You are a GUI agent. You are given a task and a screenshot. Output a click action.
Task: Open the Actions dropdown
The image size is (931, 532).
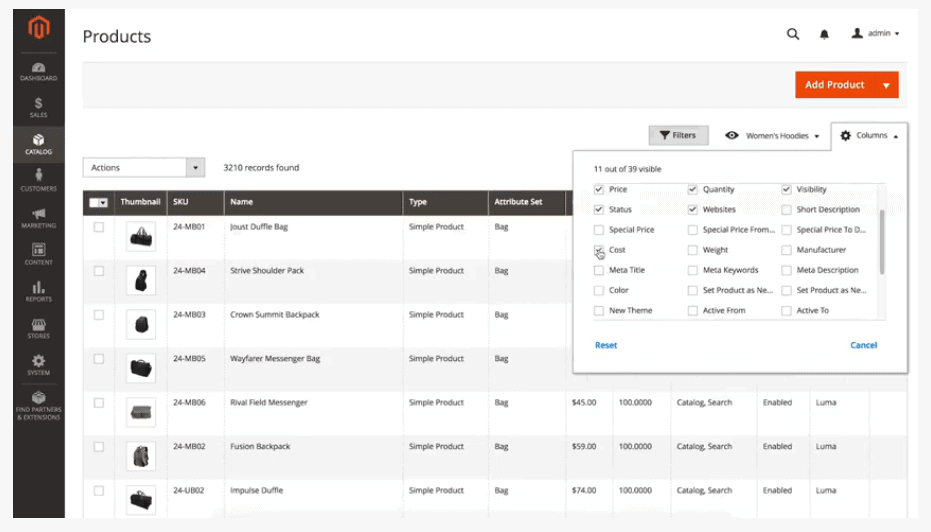pos(144,167)
